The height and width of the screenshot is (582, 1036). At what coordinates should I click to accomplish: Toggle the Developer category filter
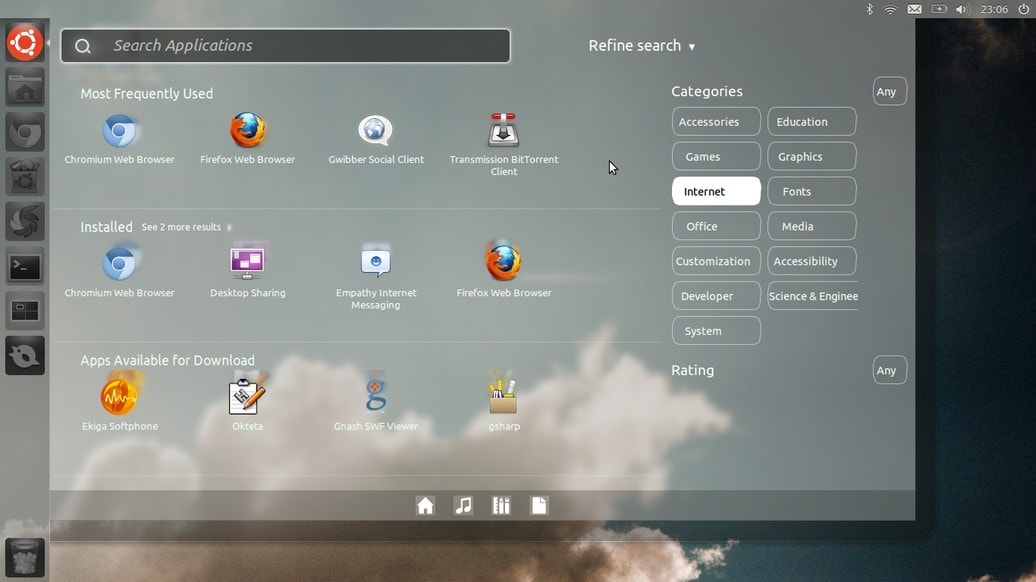coord(716,296)
